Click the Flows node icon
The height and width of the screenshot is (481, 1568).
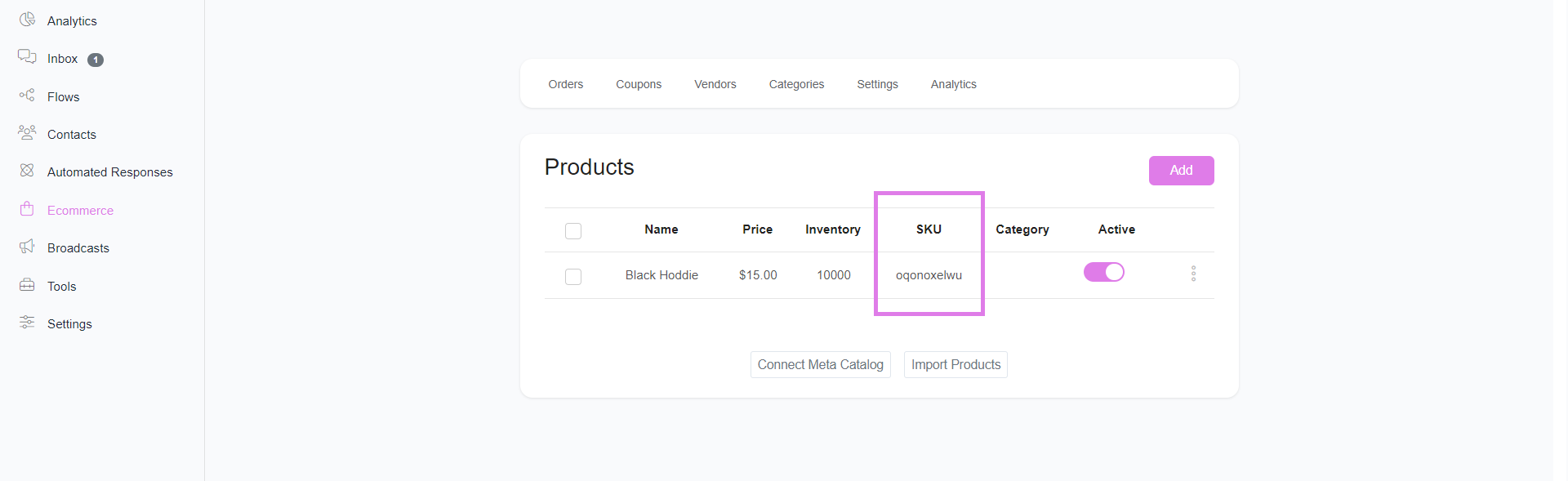[27, 96]
